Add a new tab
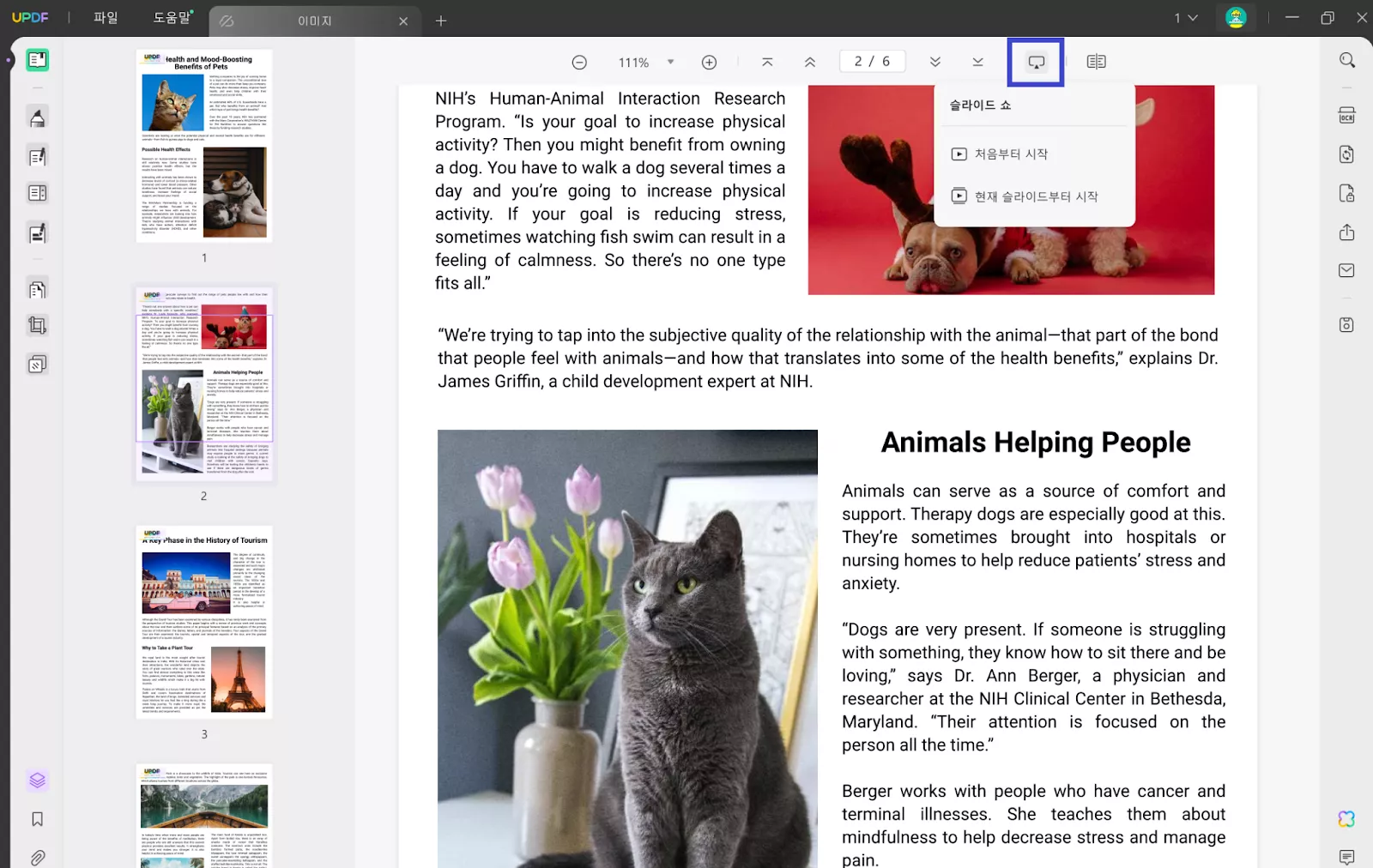Viewport: 1373px width, 868px height. (x=441, y=21)
